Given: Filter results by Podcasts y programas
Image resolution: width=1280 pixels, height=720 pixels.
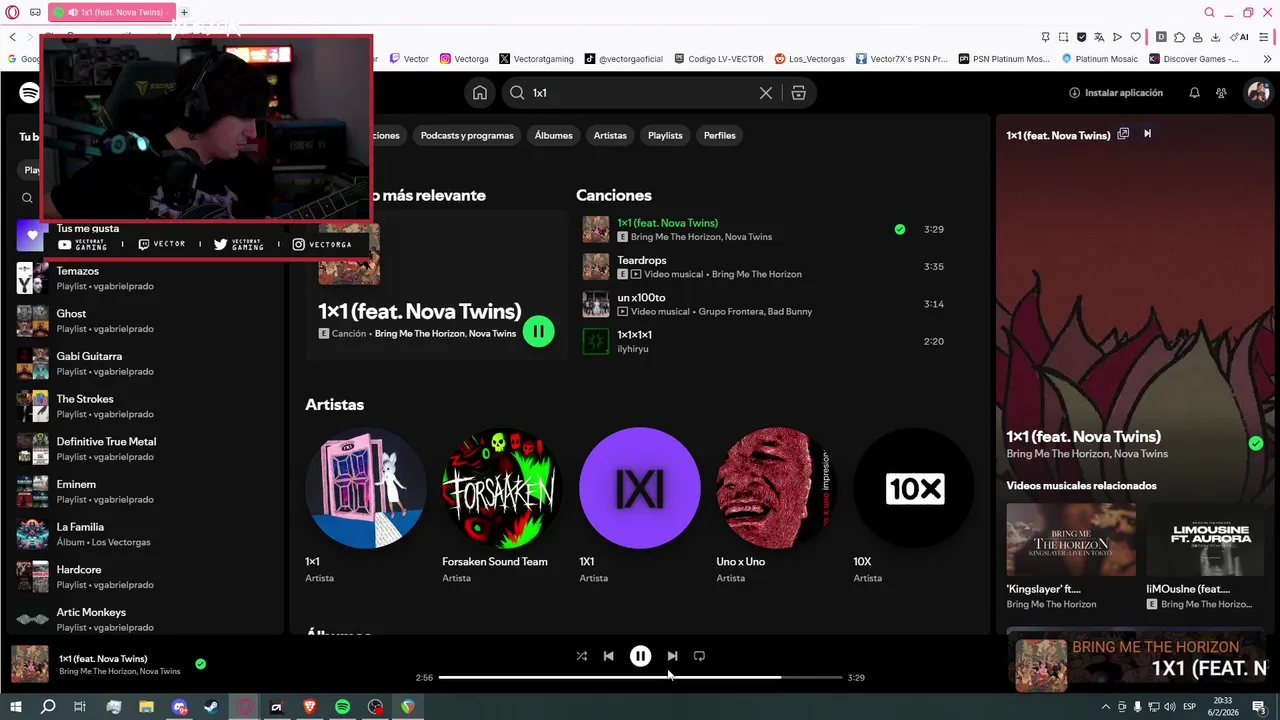Looking at the screenshot, I should tap(467, 135).
